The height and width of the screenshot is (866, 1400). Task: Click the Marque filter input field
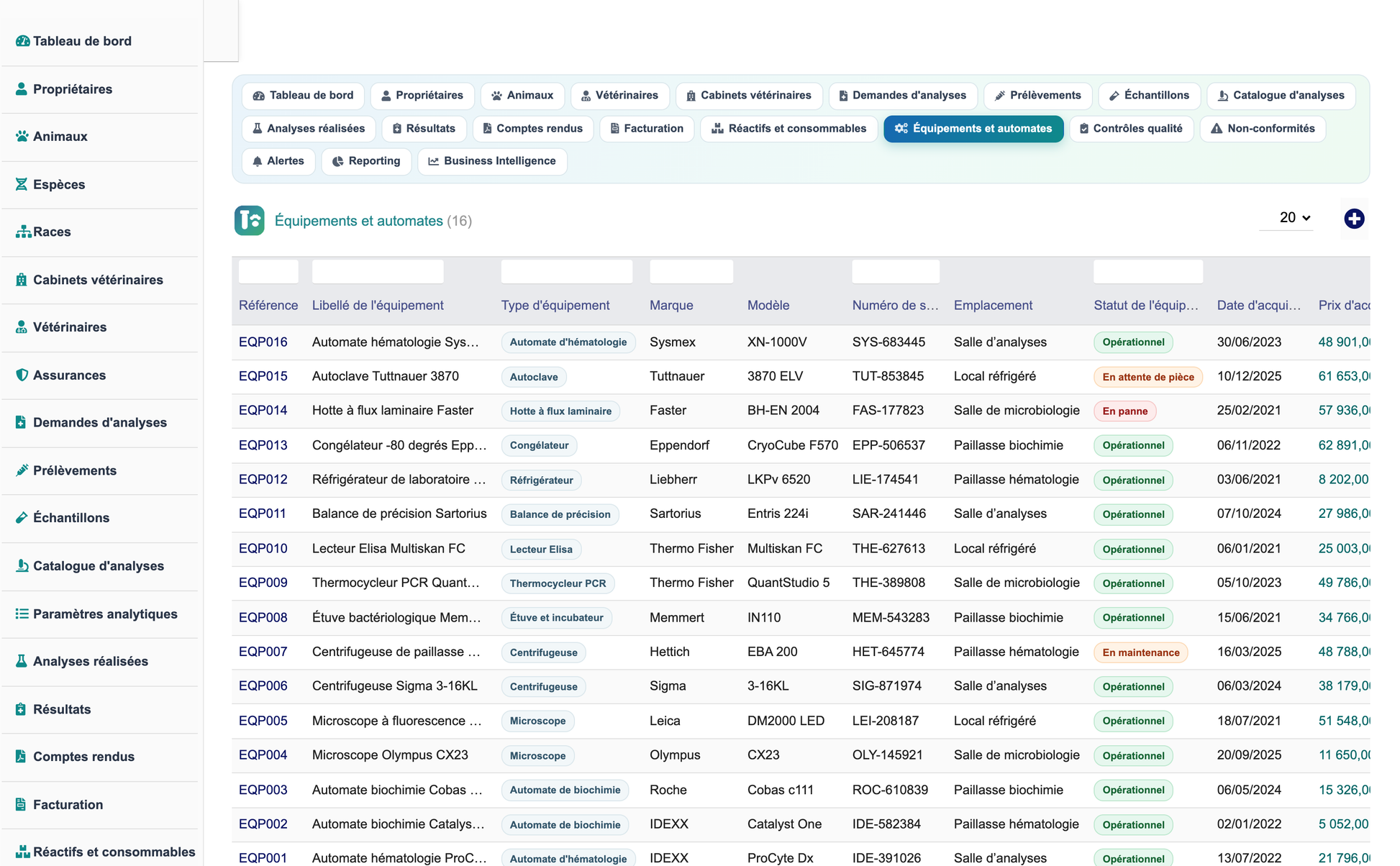pyautogui.click(x=691, y=271)
